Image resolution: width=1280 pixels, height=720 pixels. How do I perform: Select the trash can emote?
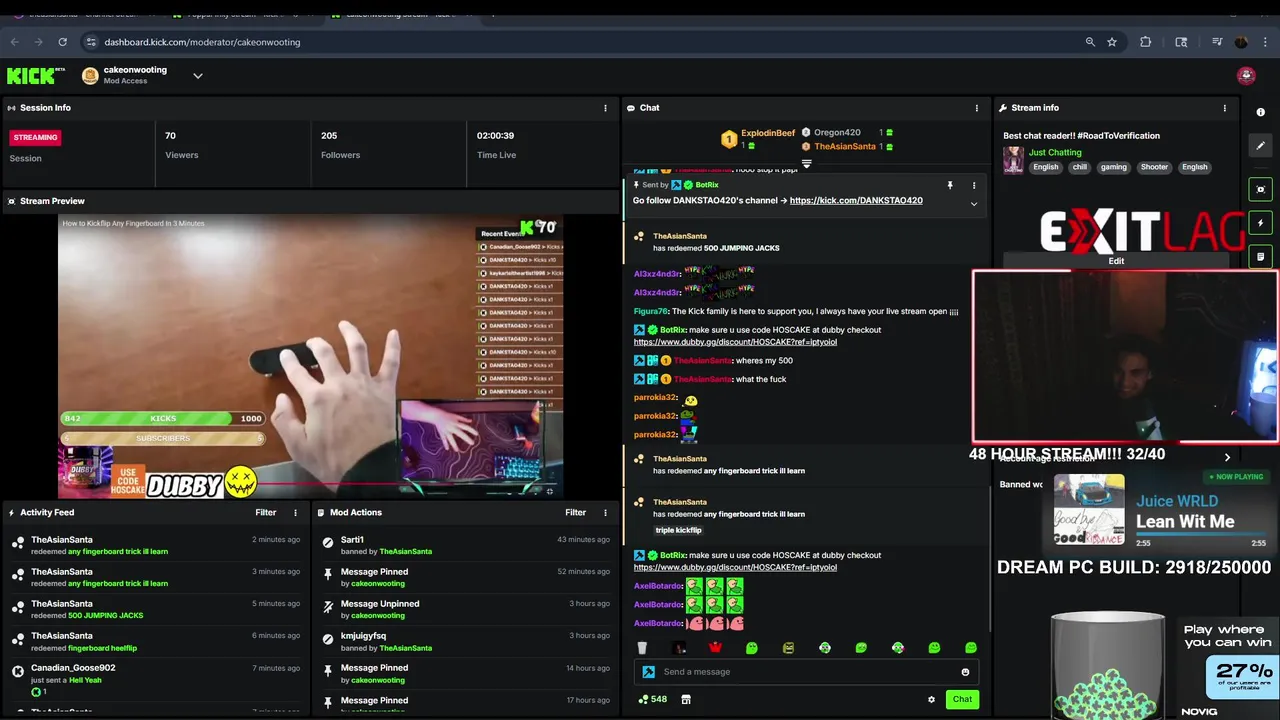click(642, 648)
